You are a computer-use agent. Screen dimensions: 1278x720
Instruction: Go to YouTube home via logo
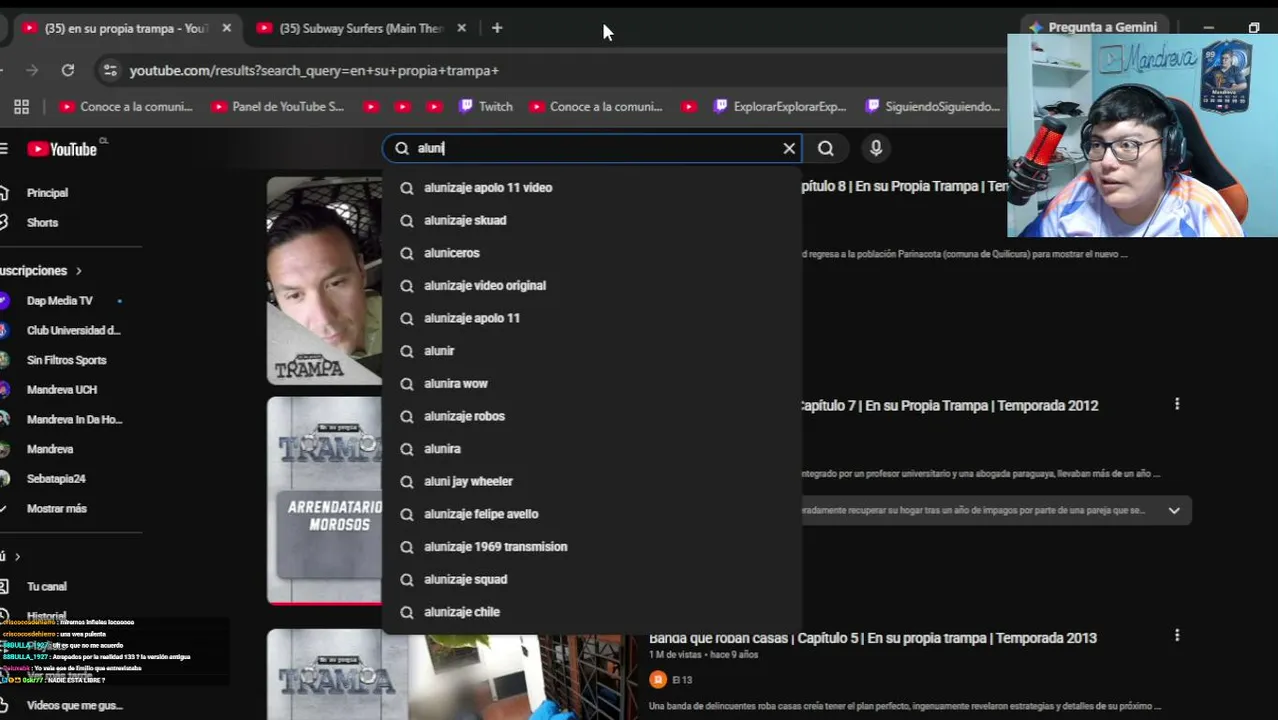point(62,149)
